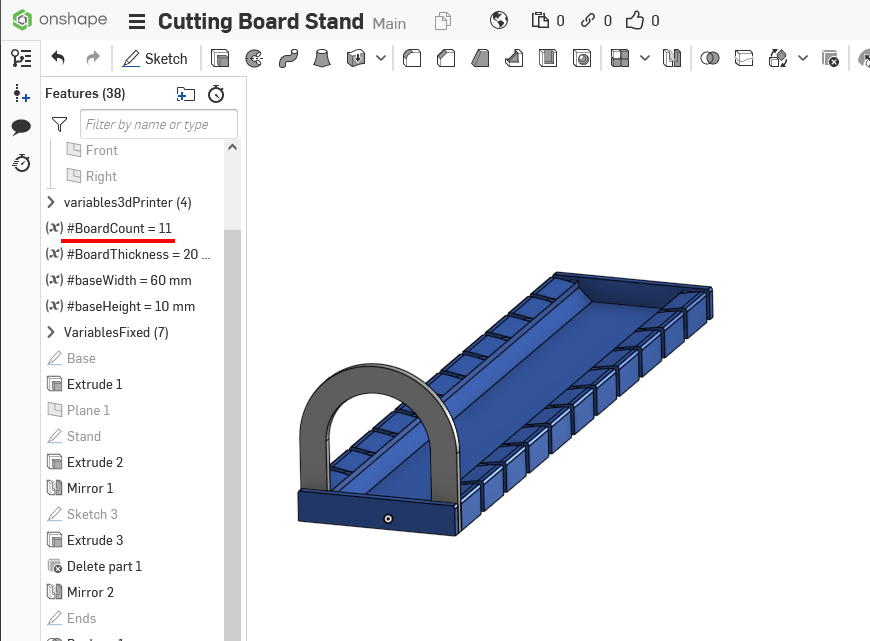Image resolution: width=870 pixels, height=641 pixels.
Task: Toggle the feature list panel icon
Action: click(21, 58)
